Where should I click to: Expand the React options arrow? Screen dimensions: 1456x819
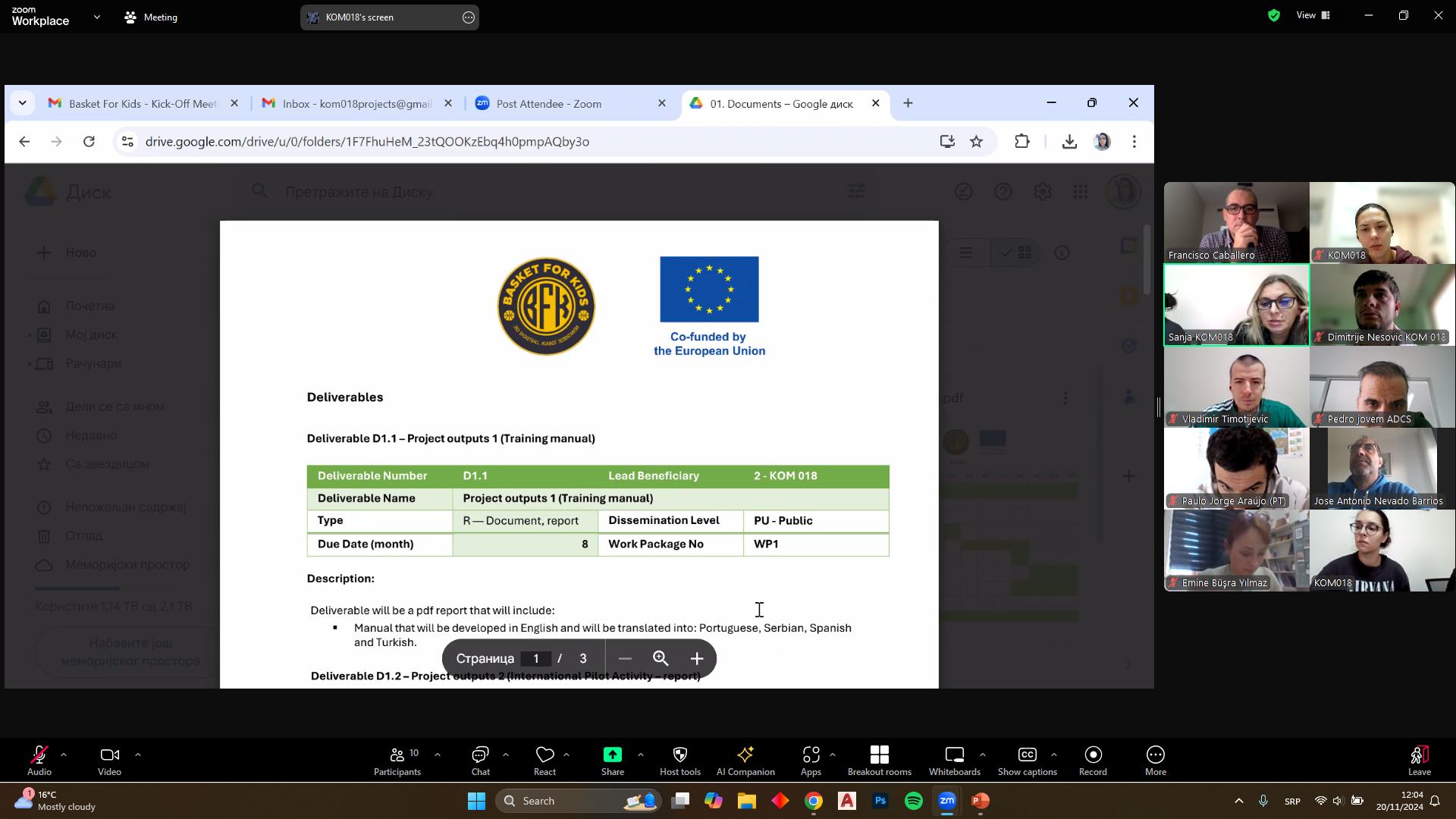(x=566, y=755)
